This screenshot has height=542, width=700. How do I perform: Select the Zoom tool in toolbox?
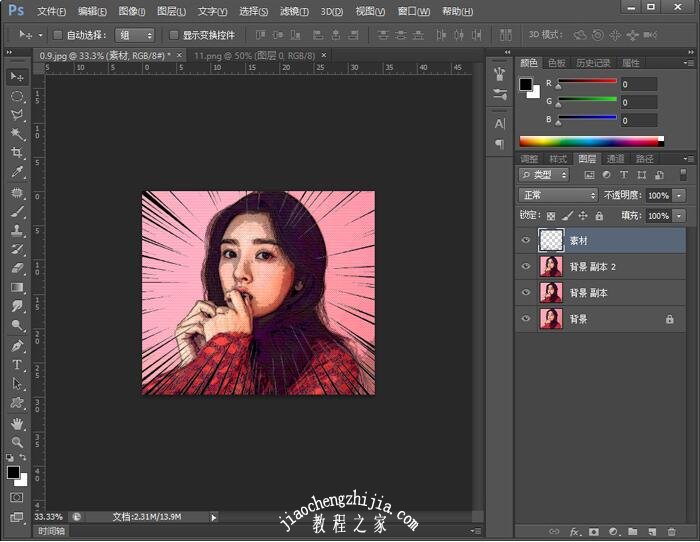click(x=17, y=441)
